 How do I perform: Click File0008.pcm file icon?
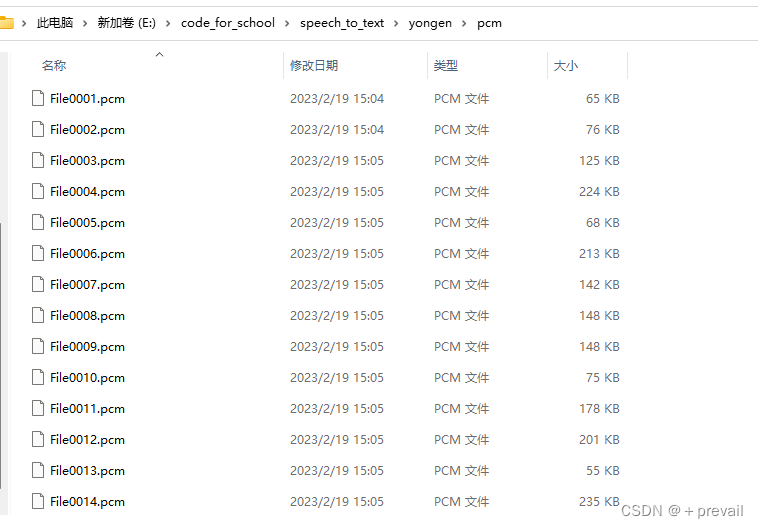[x=38, y=315]
